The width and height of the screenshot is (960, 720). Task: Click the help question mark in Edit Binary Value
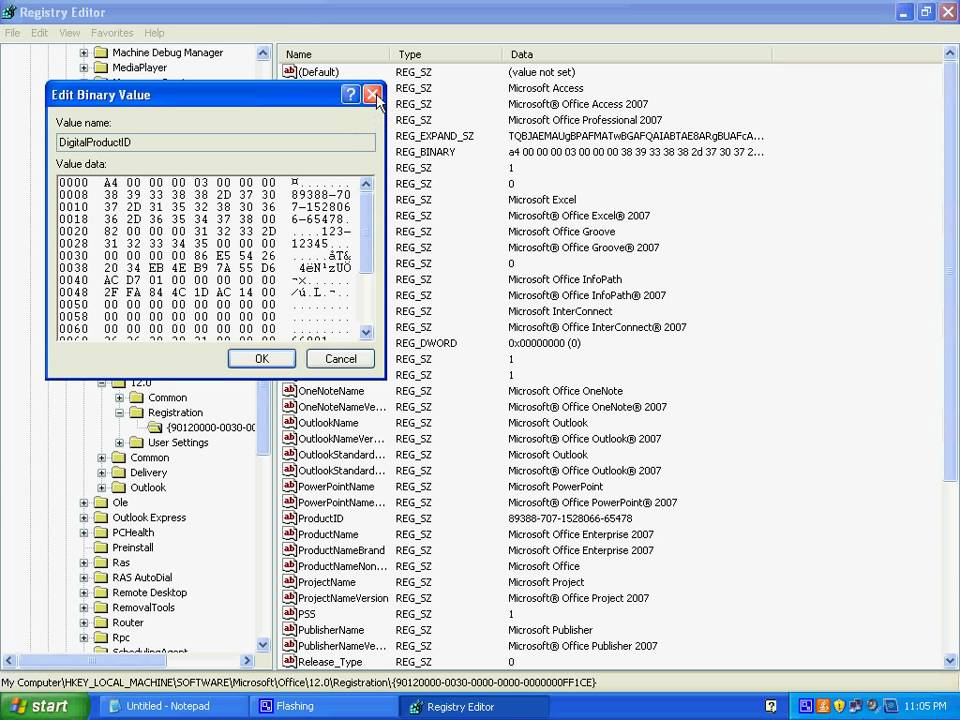[x=350, y=94]
